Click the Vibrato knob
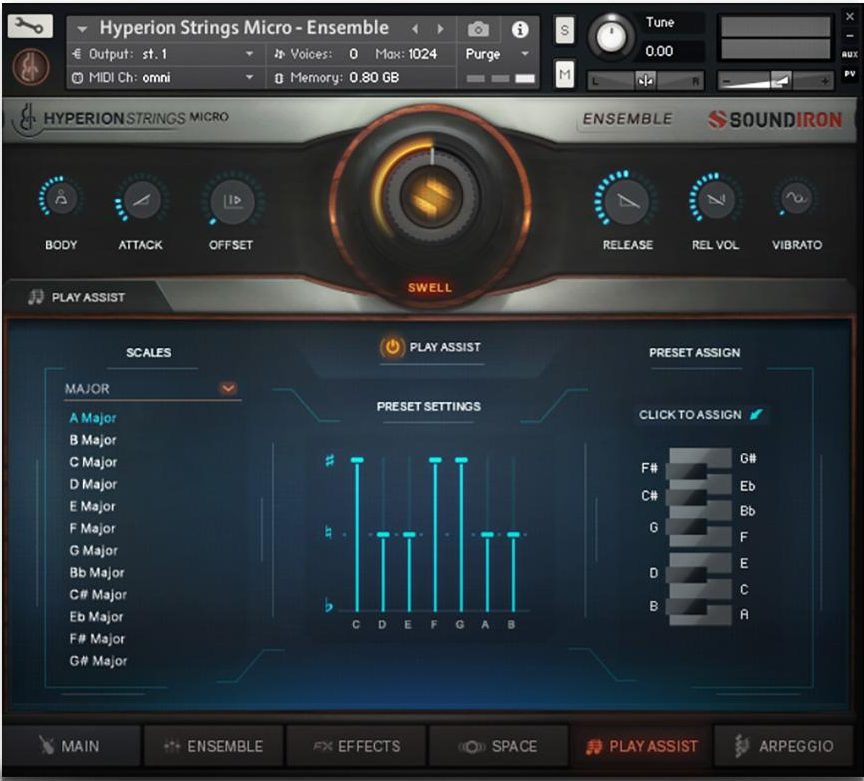The image size is (864, 781). 797,200
